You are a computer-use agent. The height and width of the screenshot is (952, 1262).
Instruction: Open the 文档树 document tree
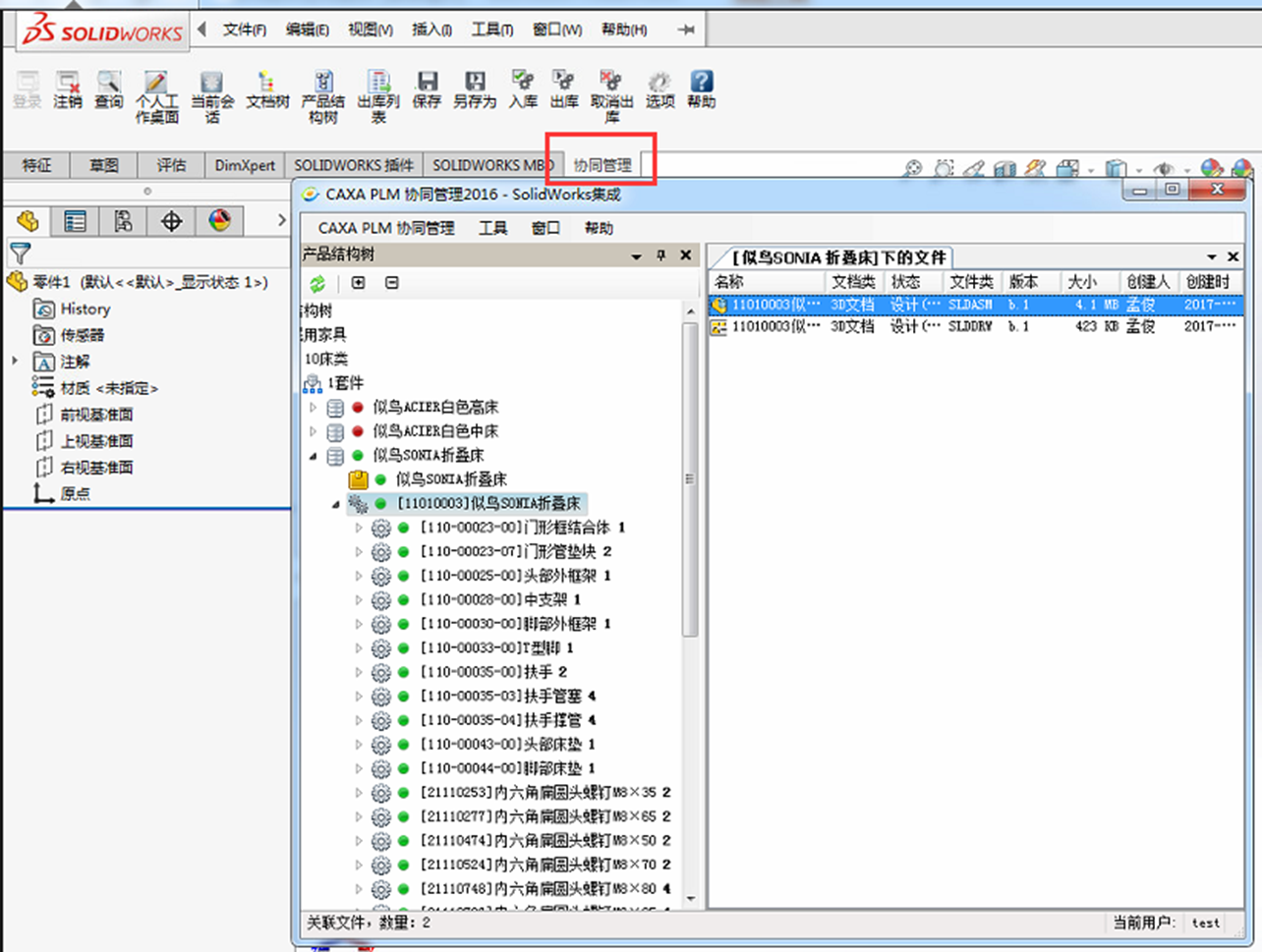[267, 89]
